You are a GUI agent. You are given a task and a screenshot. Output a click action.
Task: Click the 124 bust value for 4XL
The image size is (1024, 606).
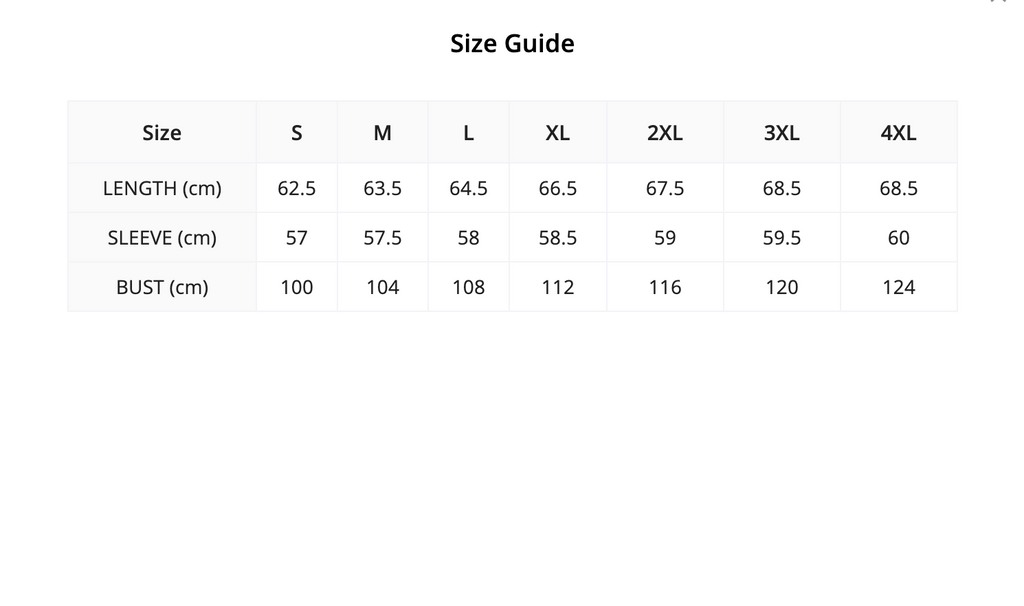coord(899,287)
